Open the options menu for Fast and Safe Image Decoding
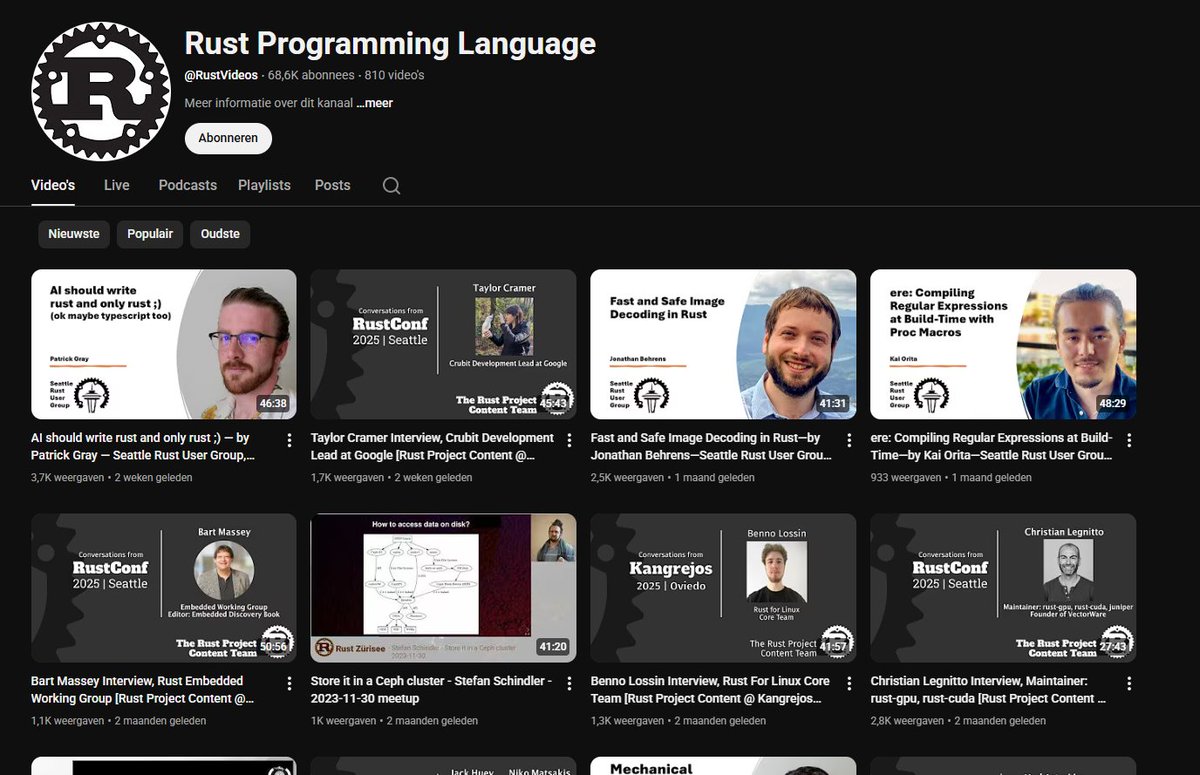This screenshot has height=775, width=1200. (850, 440)
